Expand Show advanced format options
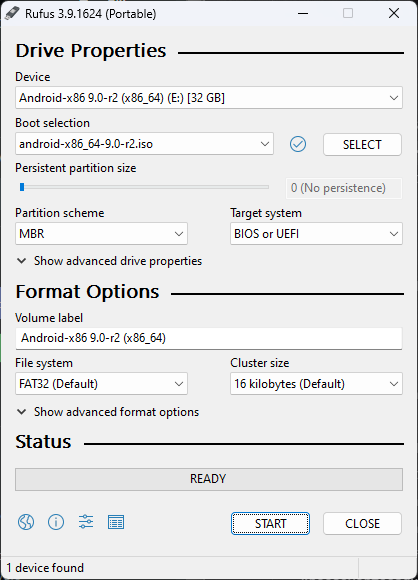The width and height of the screenshot is (418, 580). 108,412
